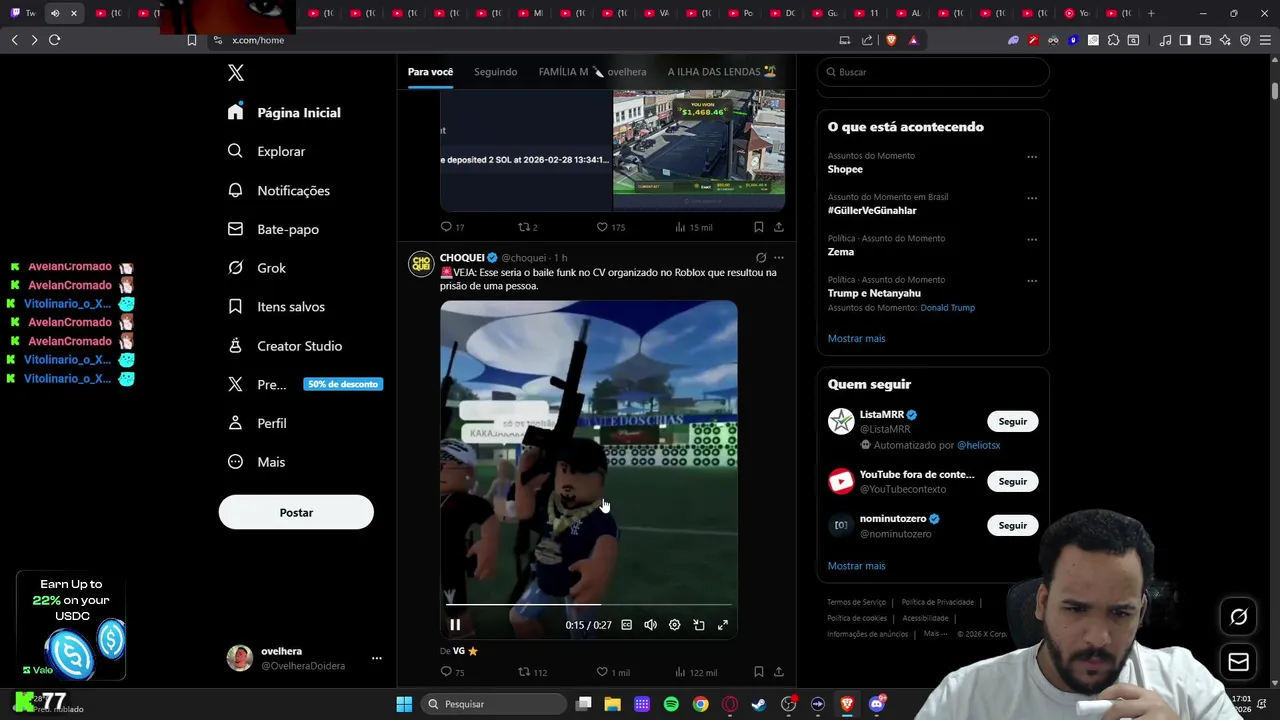This screenshot has width=1280, height=720.
Task: Click Brave Shields icon in address bar
Action: (891, 40)
